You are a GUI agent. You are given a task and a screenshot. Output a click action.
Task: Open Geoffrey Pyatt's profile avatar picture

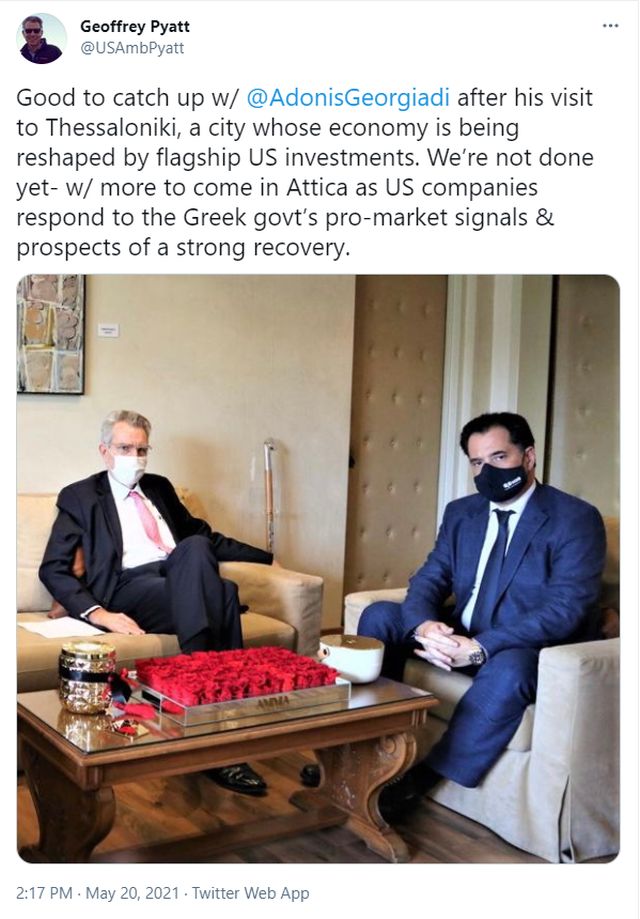tap(41, 39)
